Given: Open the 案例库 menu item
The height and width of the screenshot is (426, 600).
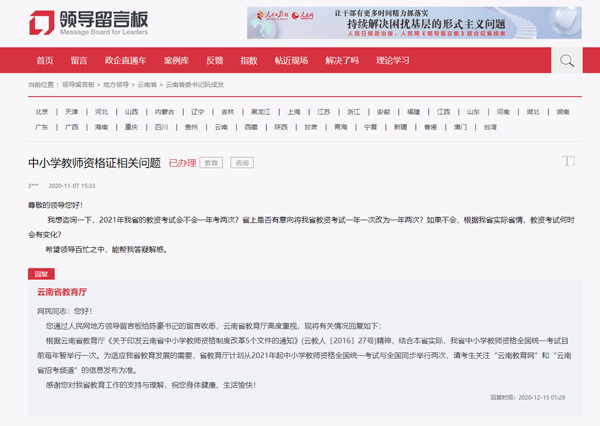Looking at the screenshot, I should click(x=176, y=60).
